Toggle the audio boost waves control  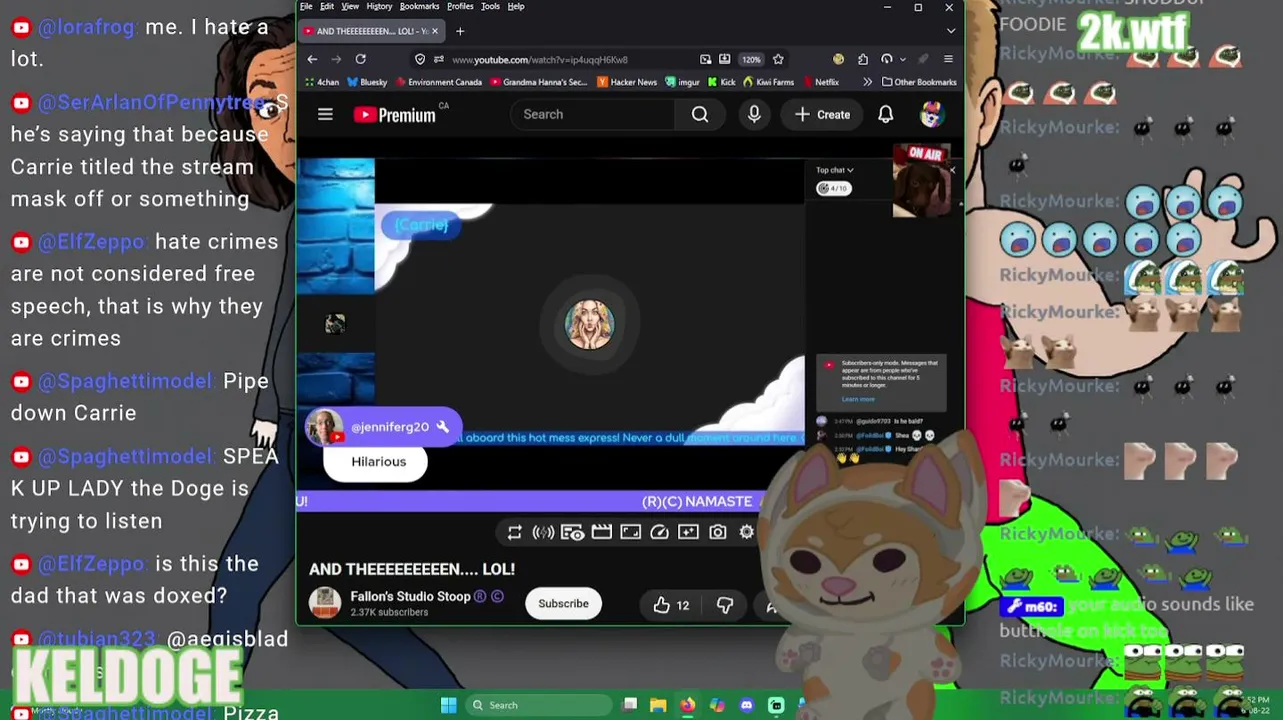pos(543,532)
